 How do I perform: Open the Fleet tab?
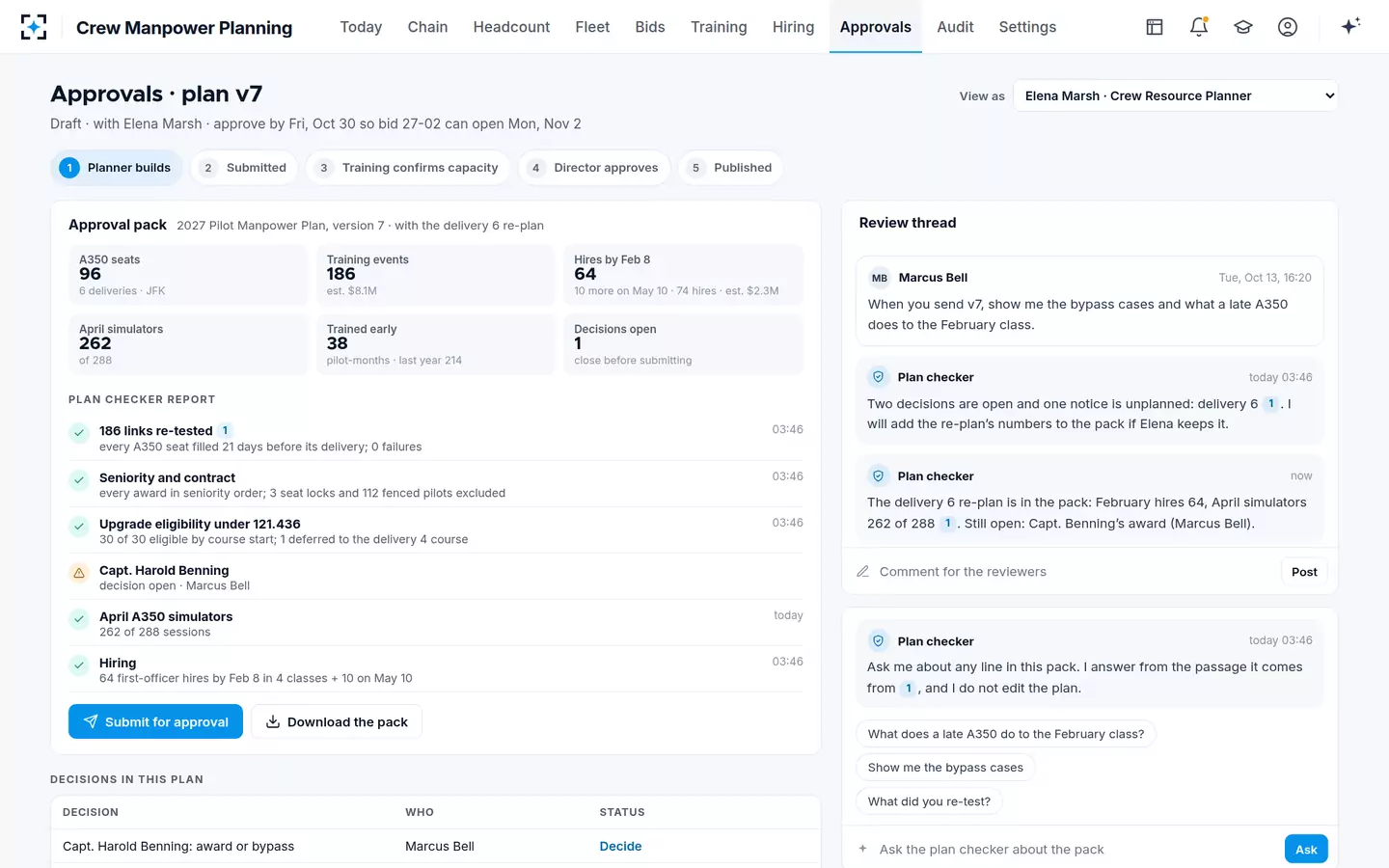coord(592,27)
